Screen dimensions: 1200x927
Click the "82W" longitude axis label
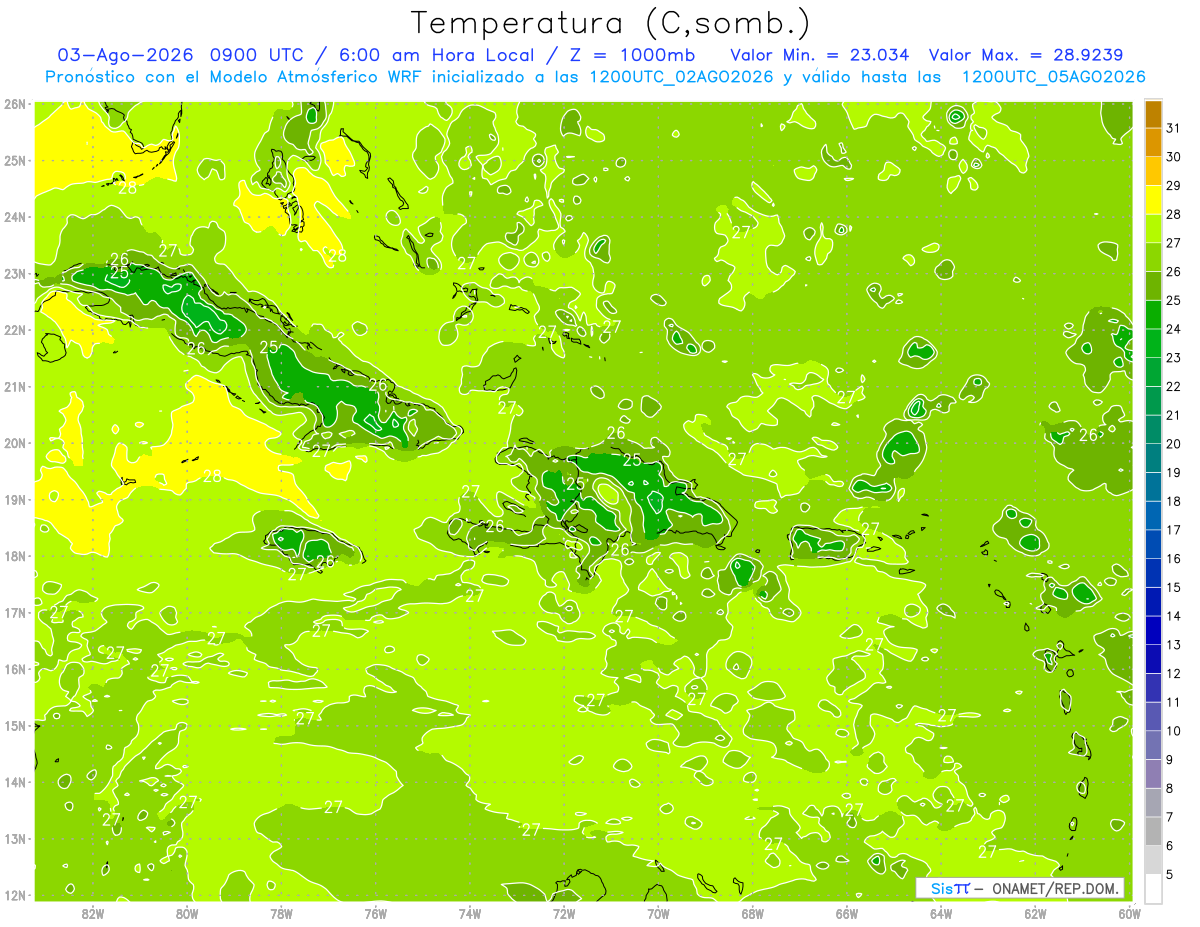tap(93, 913)
